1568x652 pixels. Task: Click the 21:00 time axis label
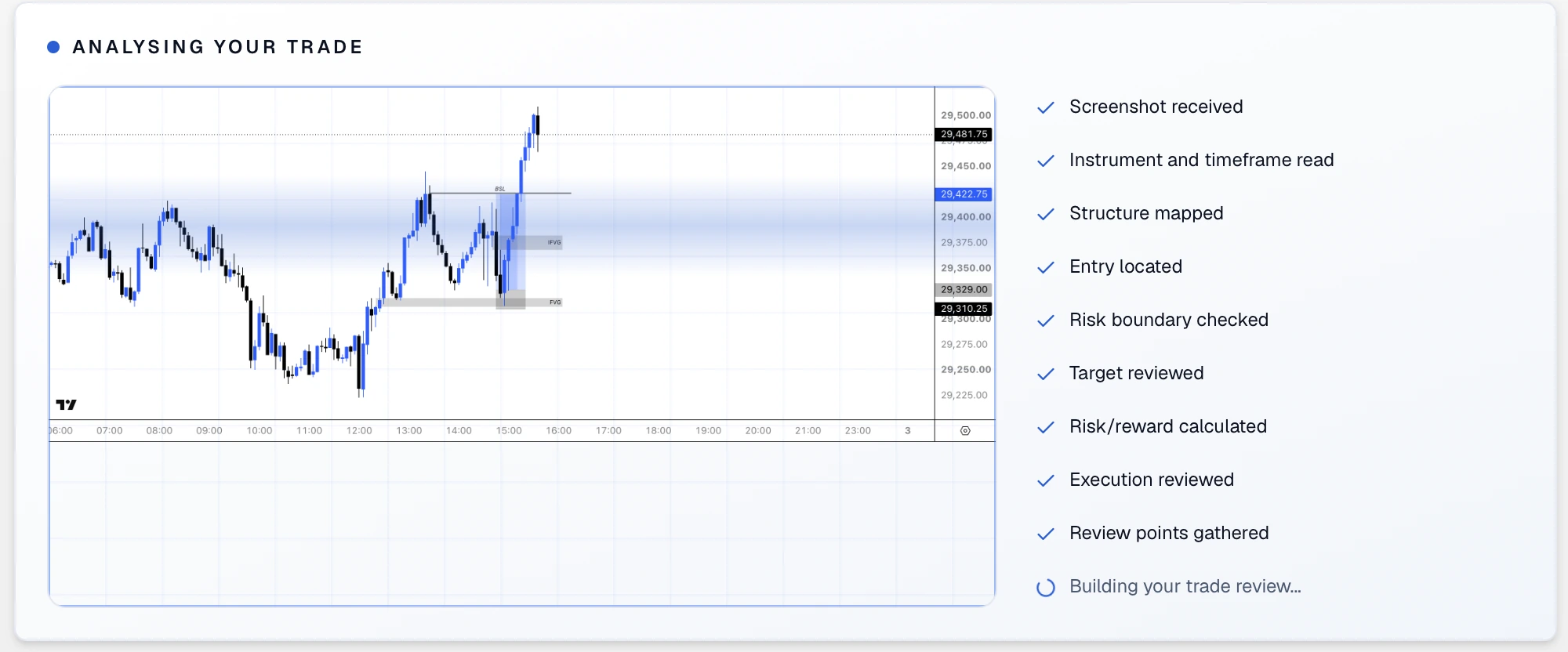(808, 431)
